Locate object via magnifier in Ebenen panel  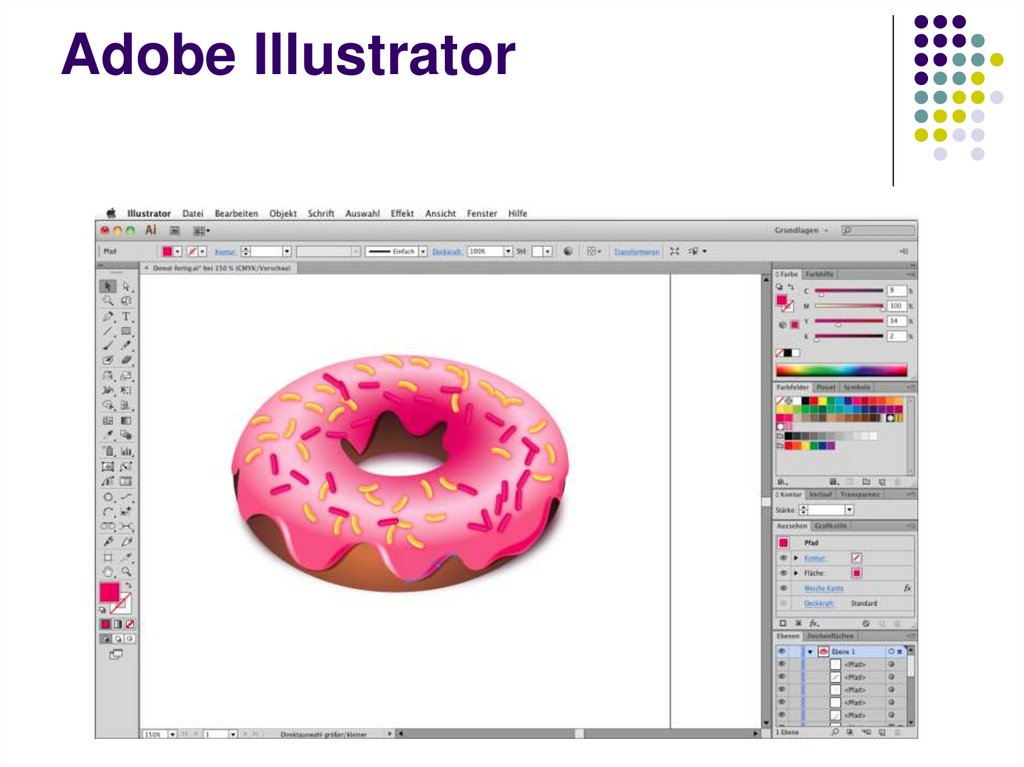835,732
